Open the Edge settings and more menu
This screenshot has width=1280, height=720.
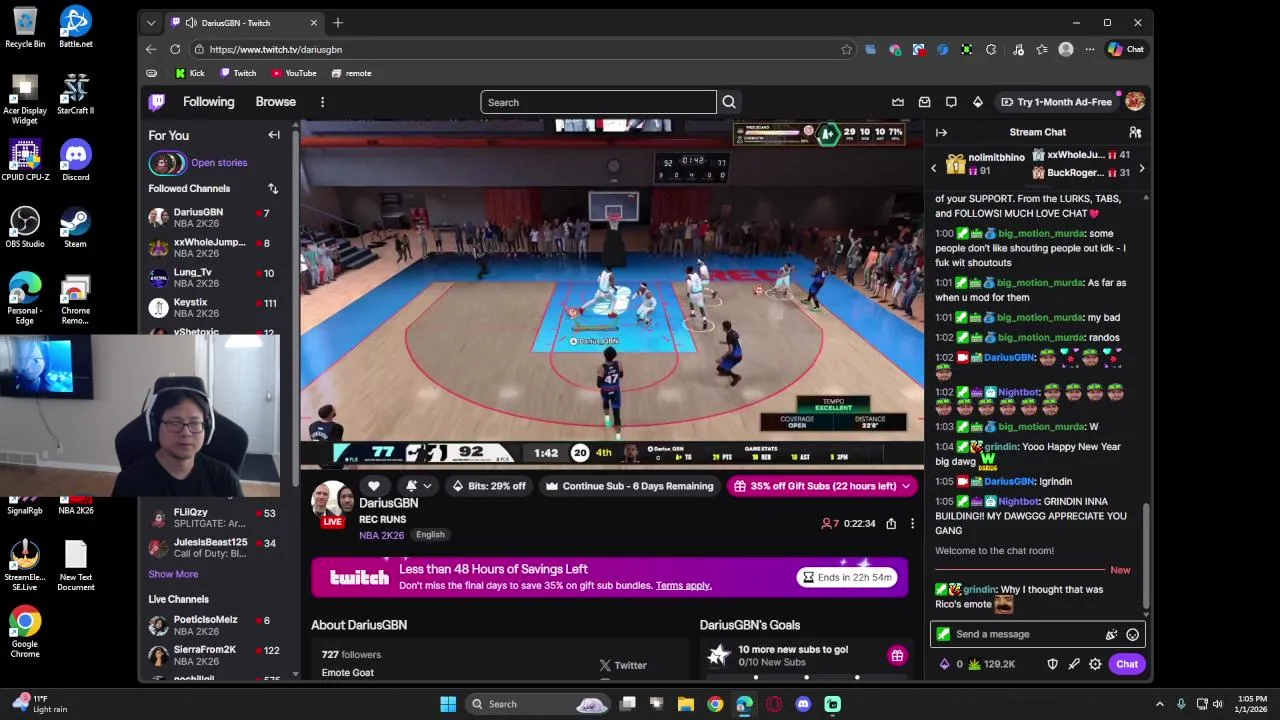click(x=1089, y=49)
